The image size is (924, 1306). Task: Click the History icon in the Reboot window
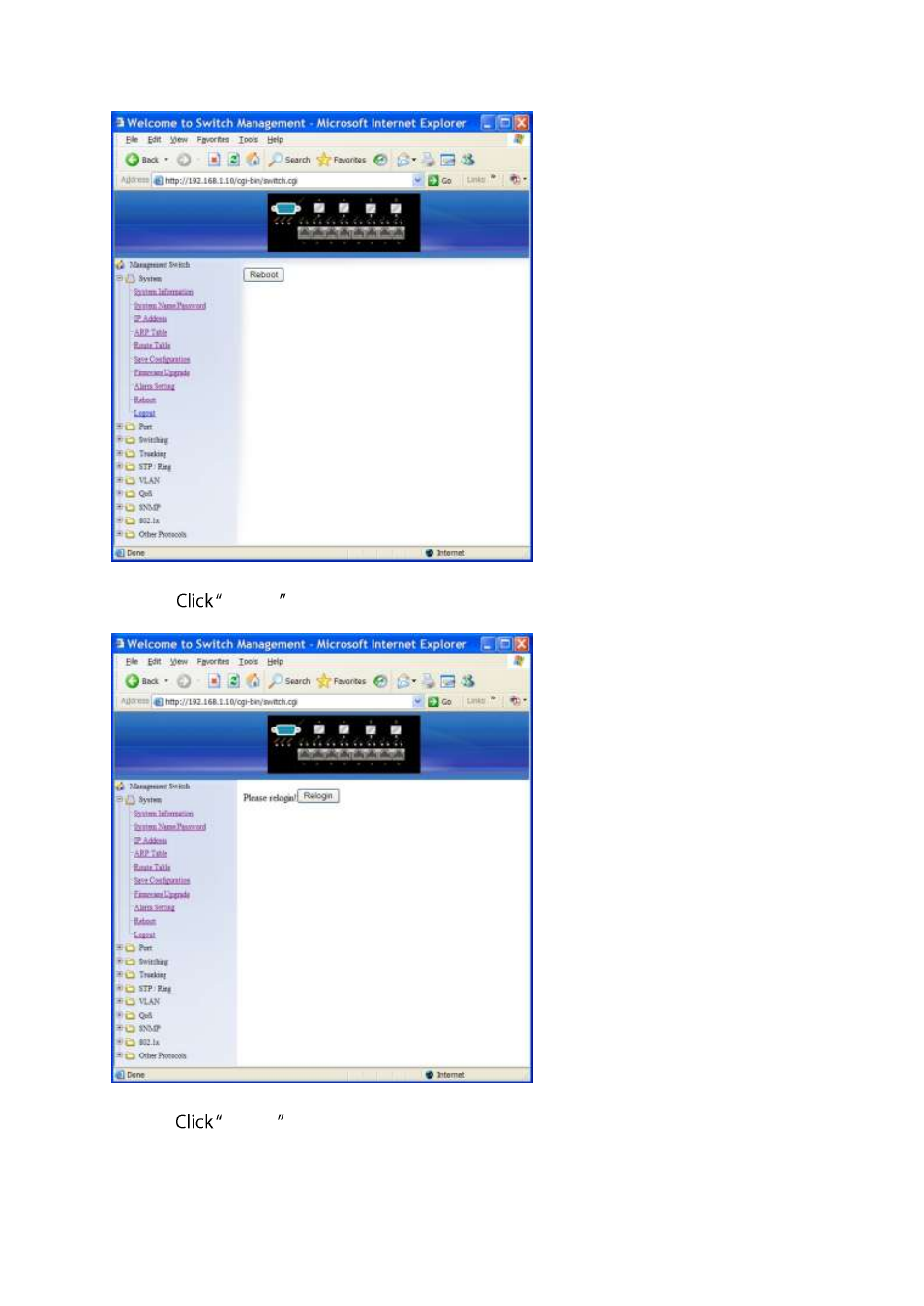tap(380, 160)
